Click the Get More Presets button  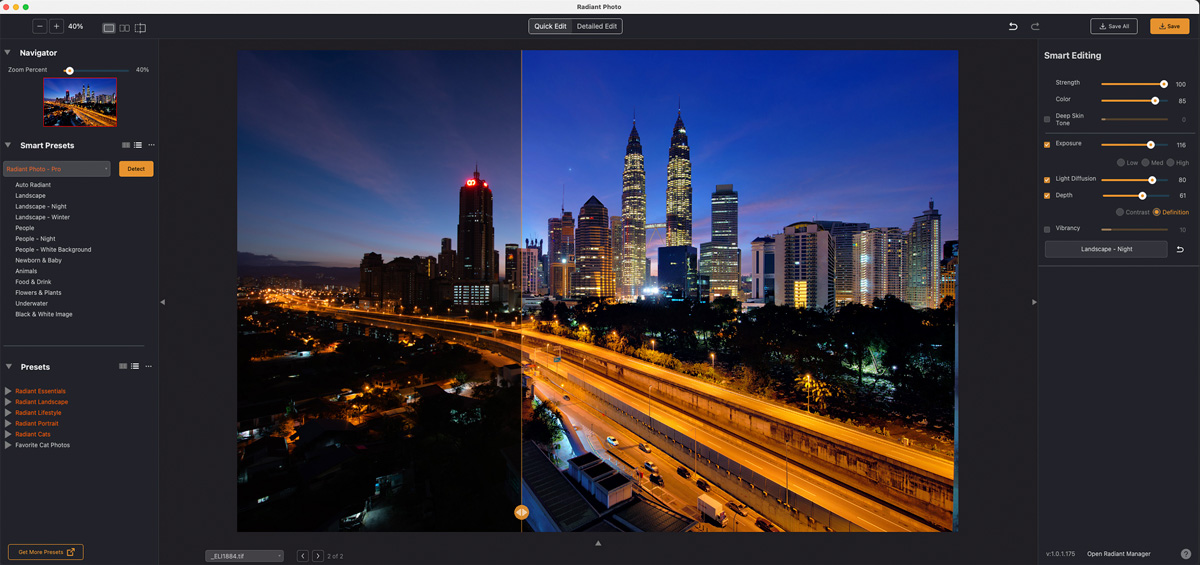[x=46, y=552]
